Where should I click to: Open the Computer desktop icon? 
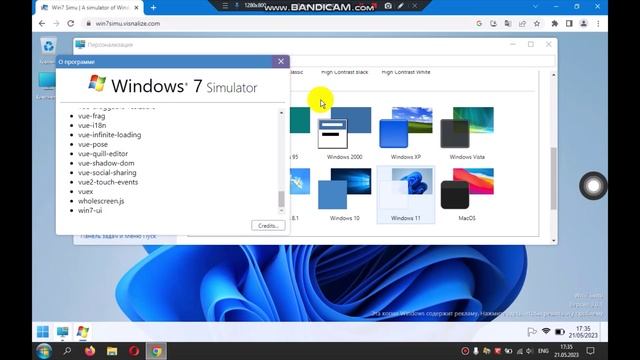tap(47, 86)
